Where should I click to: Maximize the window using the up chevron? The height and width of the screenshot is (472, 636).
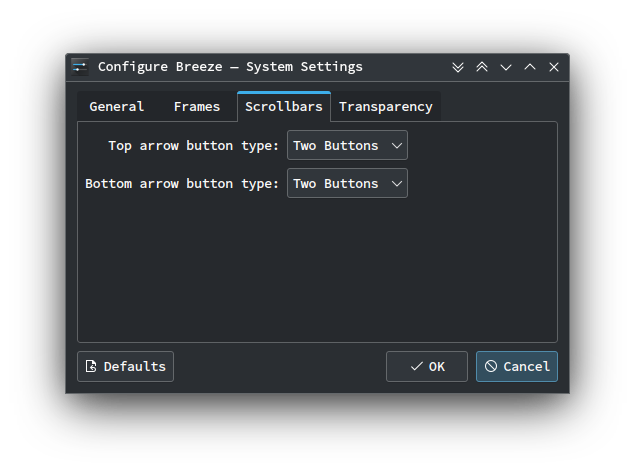(530, 67)
